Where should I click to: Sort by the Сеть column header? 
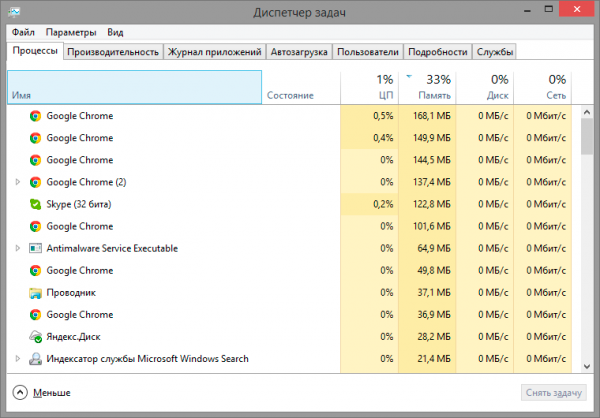543,87
